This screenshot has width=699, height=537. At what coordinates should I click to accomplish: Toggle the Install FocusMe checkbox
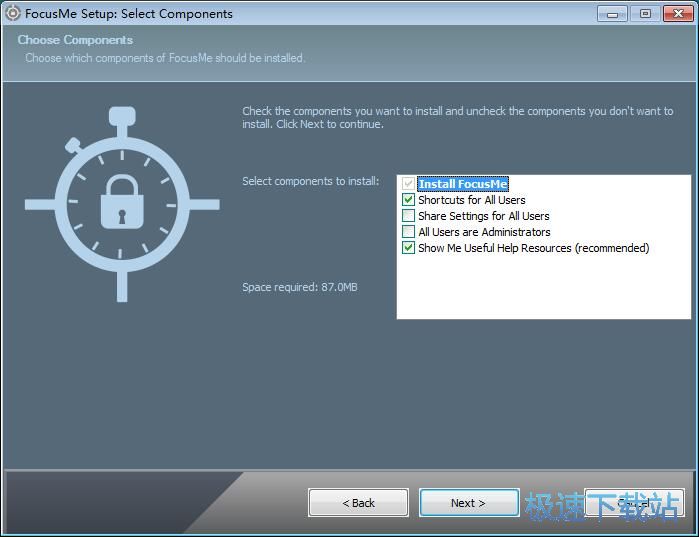coord(408,184)
